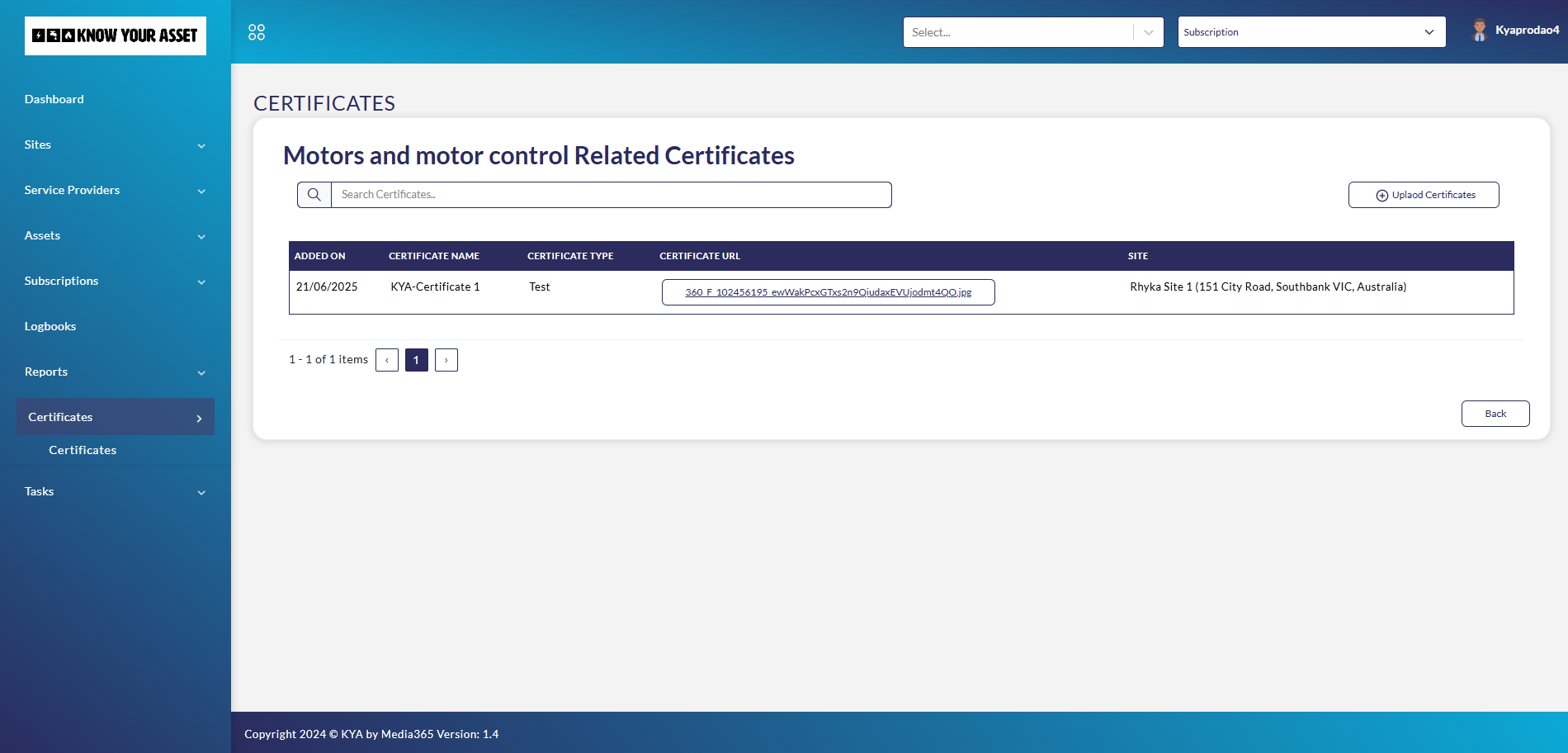The height and width of the screenshot is (753, 1568).
Task: Go to next page arrow
Action: tap(446, 360)
